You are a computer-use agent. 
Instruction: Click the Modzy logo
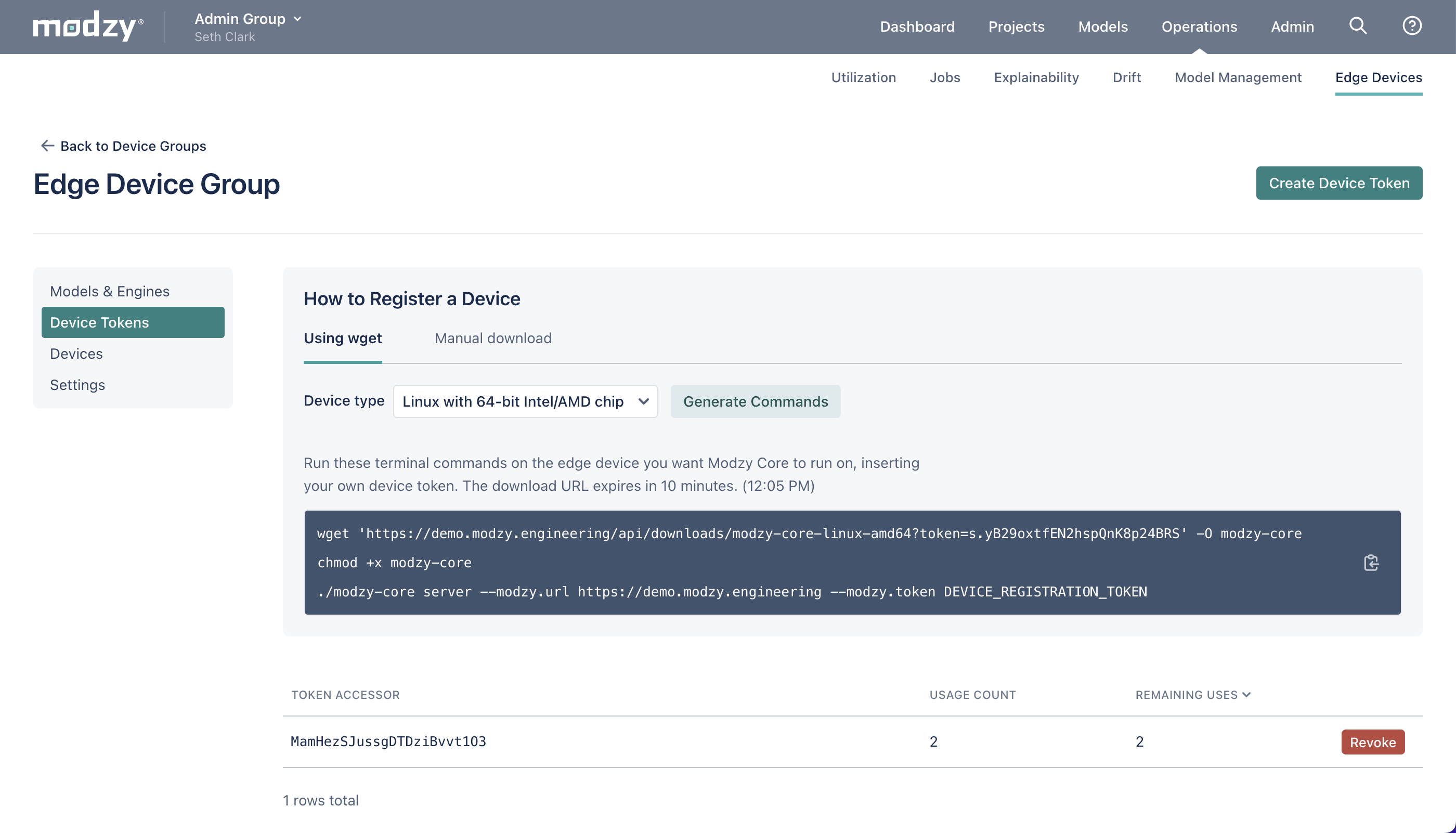coord(87,27)
